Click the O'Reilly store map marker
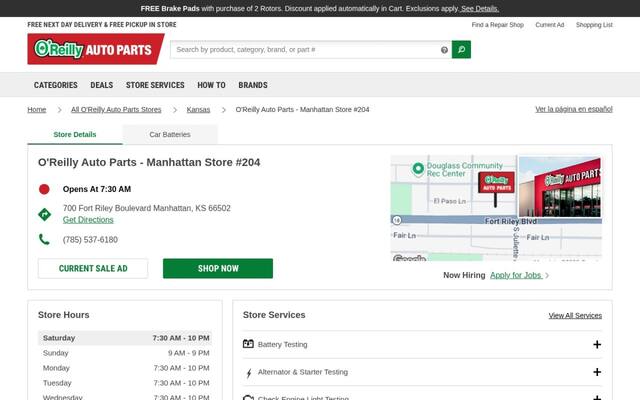This screenshot has width=640, height=400. click(496, 188)
